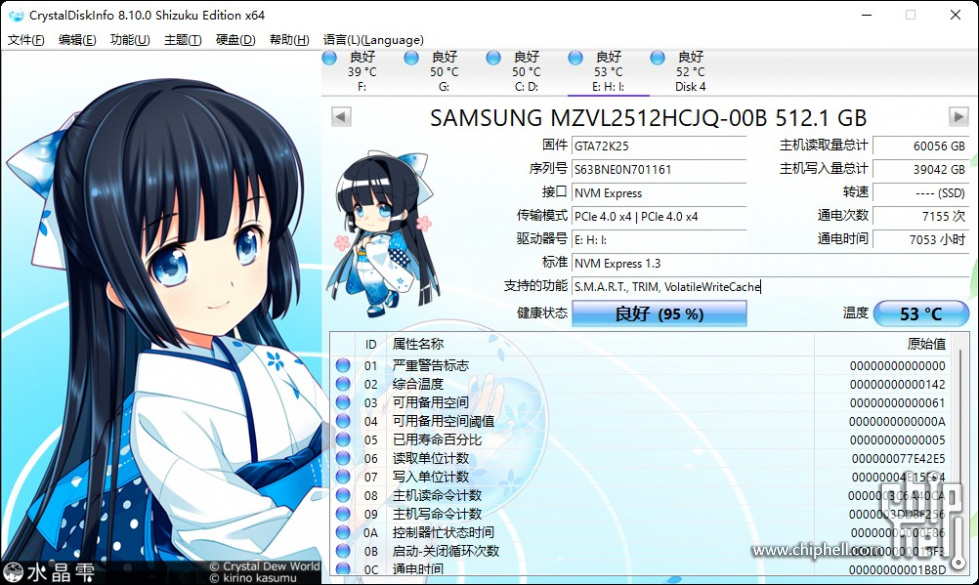Click the 53 °C temperature button

coord(921,313)
